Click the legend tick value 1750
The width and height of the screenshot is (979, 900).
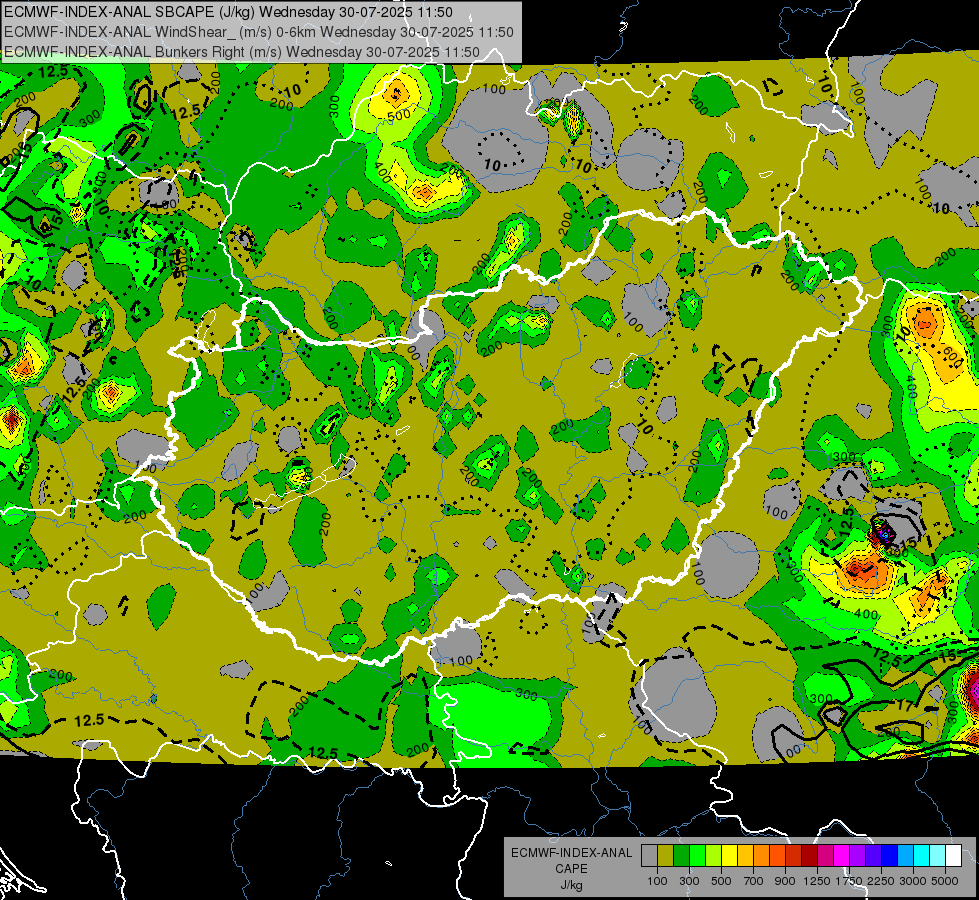(849, 881)
